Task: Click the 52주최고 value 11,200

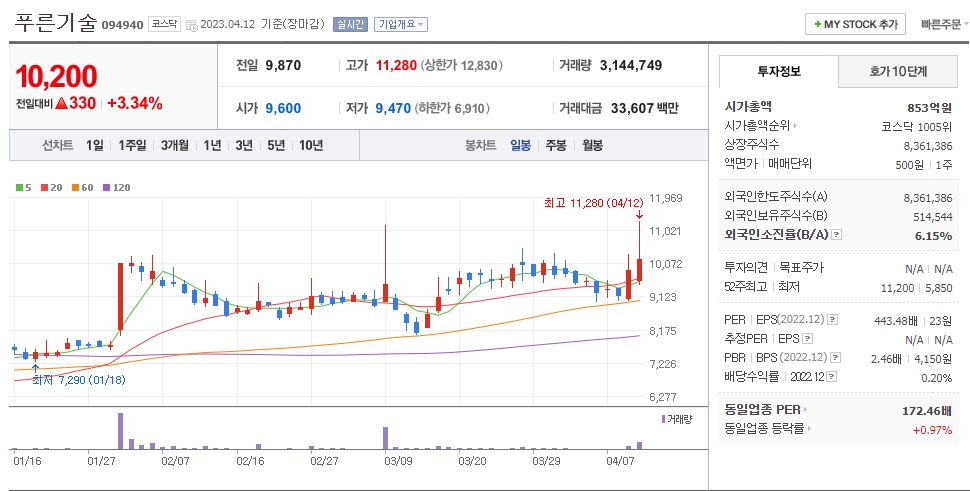Action: [897, 288]
